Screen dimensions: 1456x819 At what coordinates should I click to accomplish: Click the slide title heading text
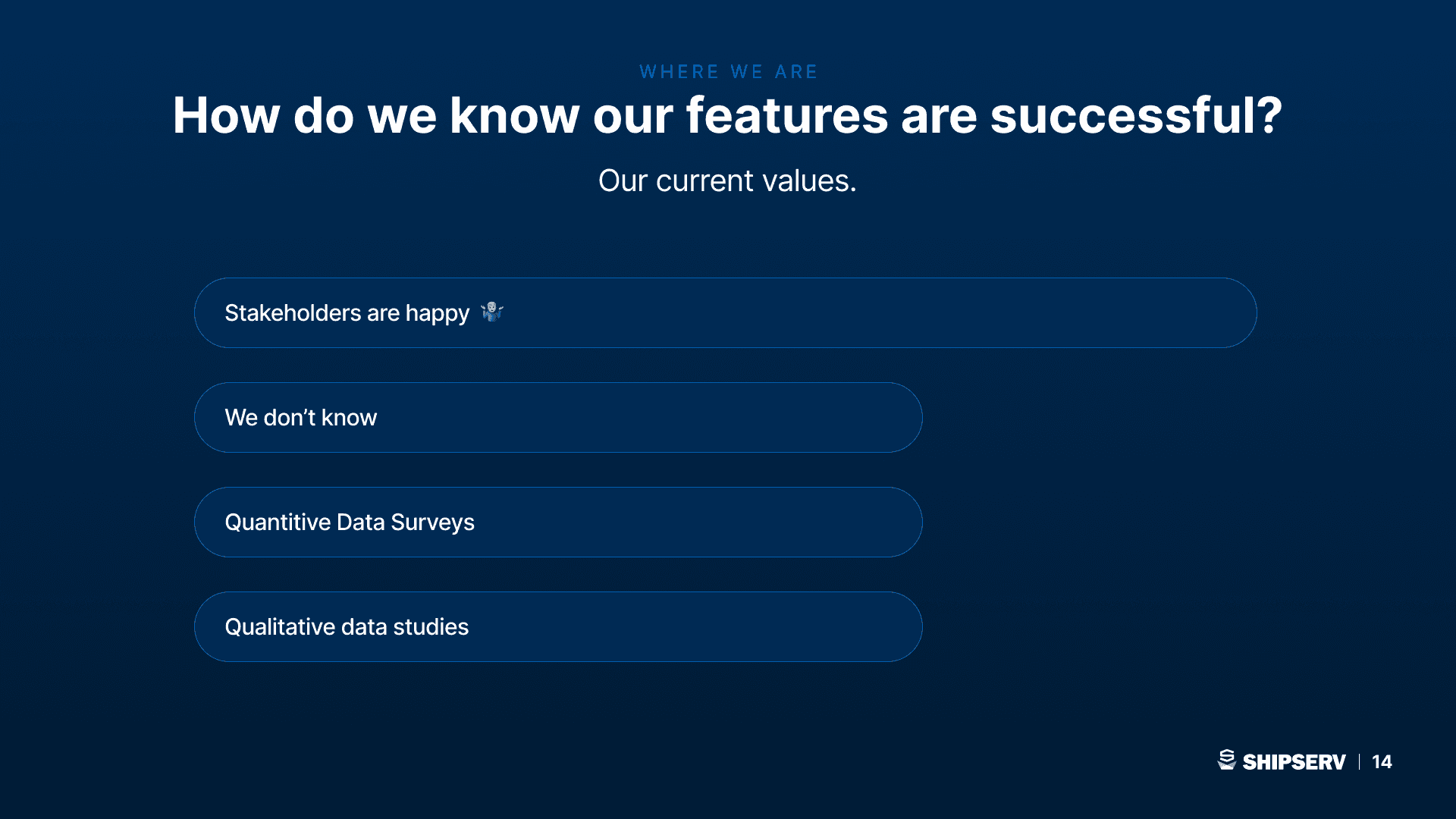[x=728, y=115]
